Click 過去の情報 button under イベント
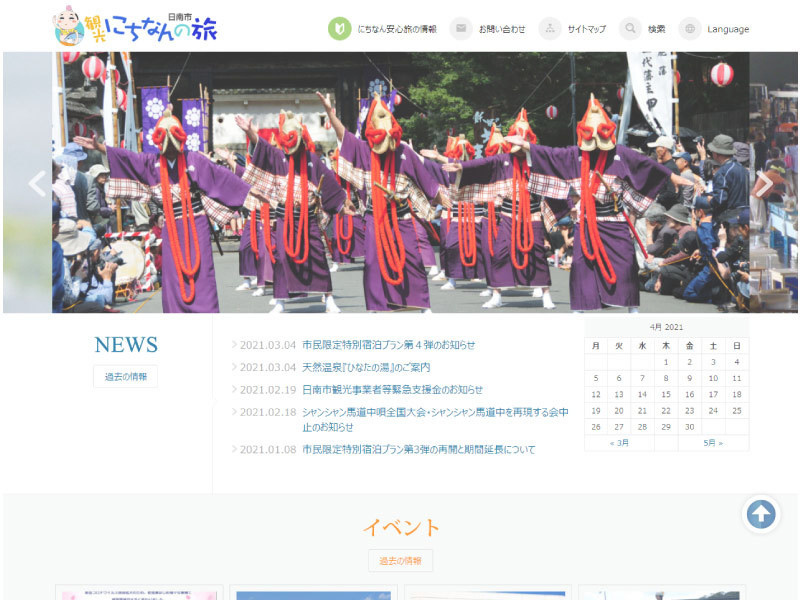This screenshot has height=600, width=800. pyautogui.click(x=400, y=561)
